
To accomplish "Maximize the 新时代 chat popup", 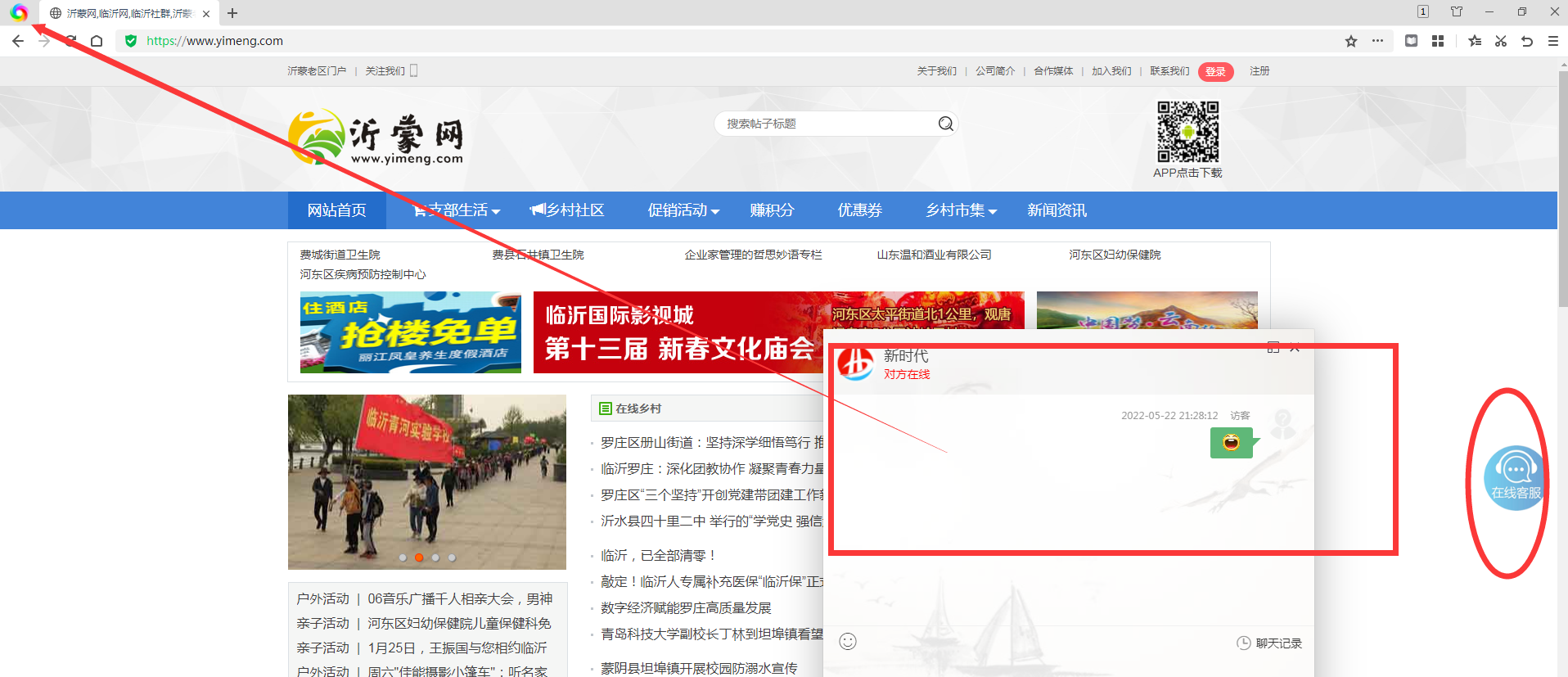I will [1273, 348].
